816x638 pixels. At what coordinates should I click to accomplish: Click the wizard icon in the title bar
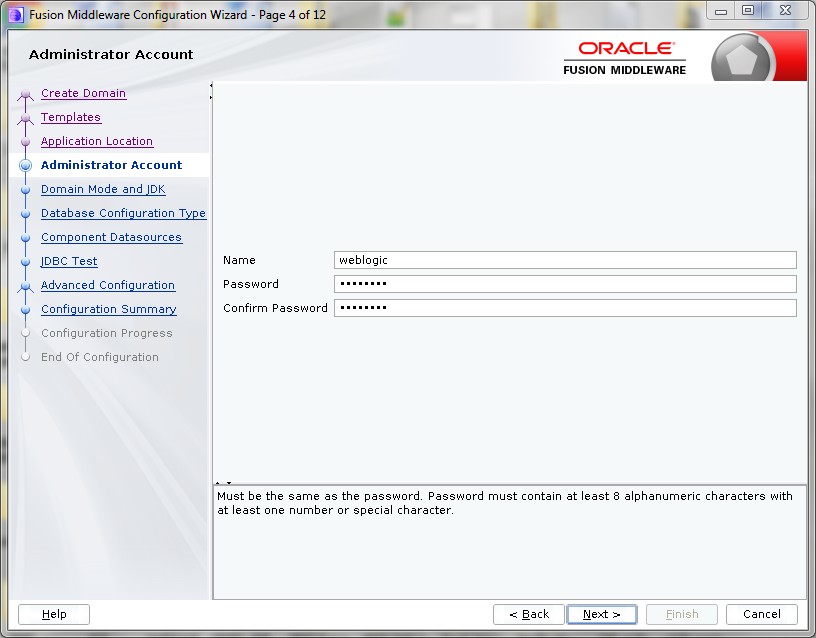(16, 15)
